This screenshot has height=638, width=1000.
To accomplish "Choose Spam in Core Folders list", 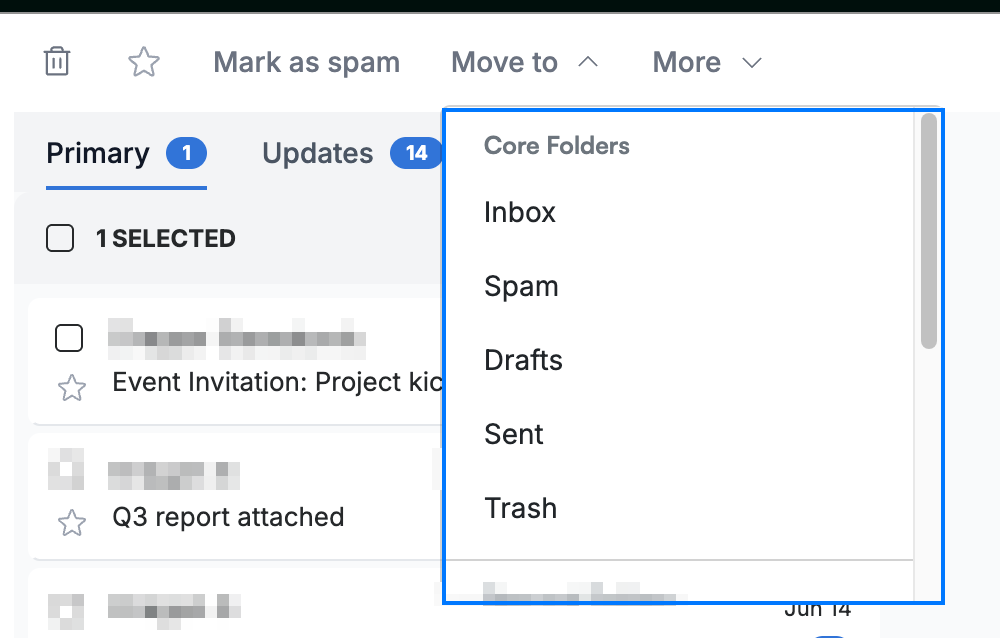I will pyautogui.click(x=679, y=286).
